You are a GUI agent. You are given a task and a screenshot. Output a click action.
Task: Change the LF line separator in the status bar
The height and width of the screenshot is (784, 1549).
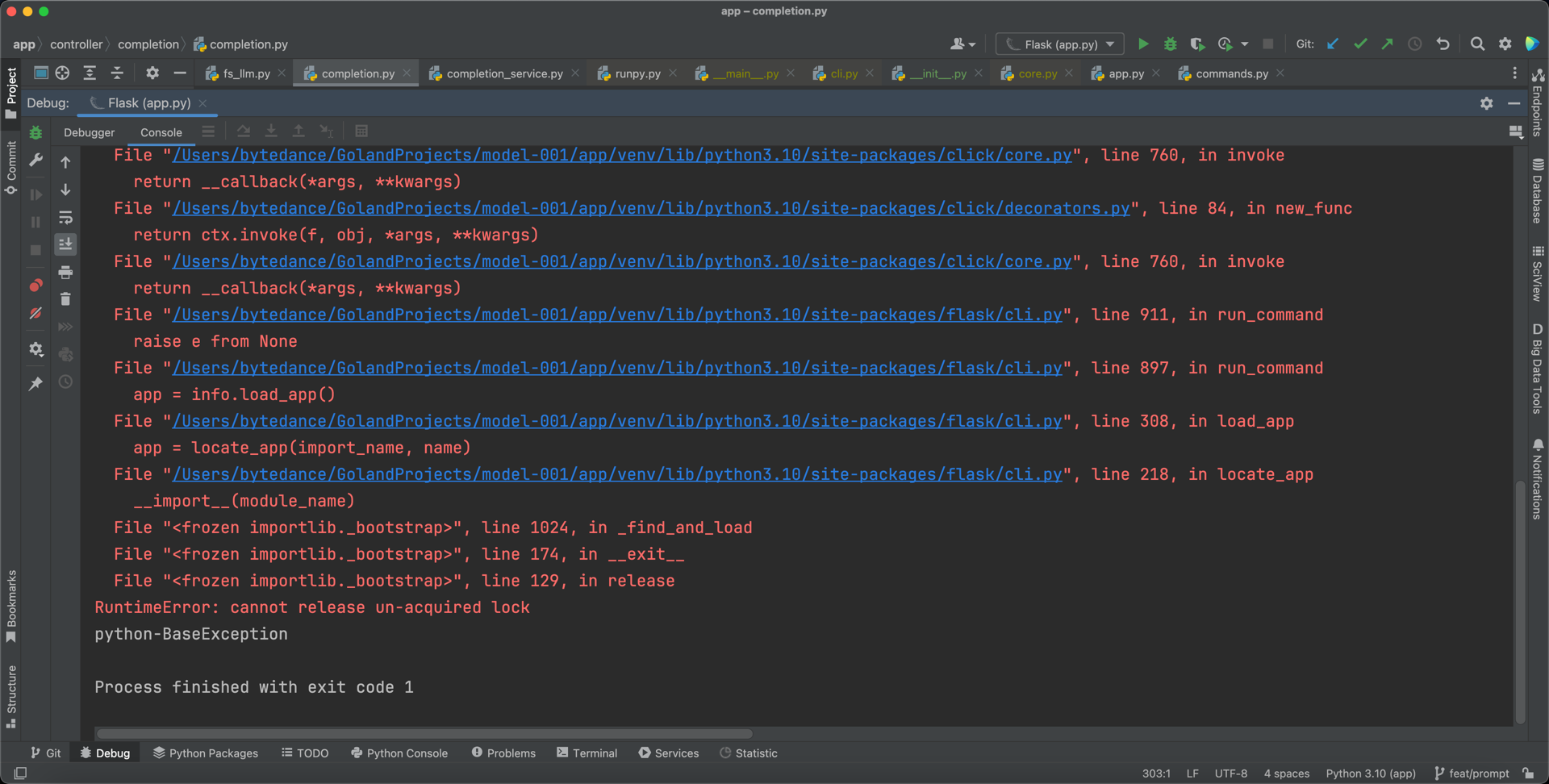(x=1192, y=774)
